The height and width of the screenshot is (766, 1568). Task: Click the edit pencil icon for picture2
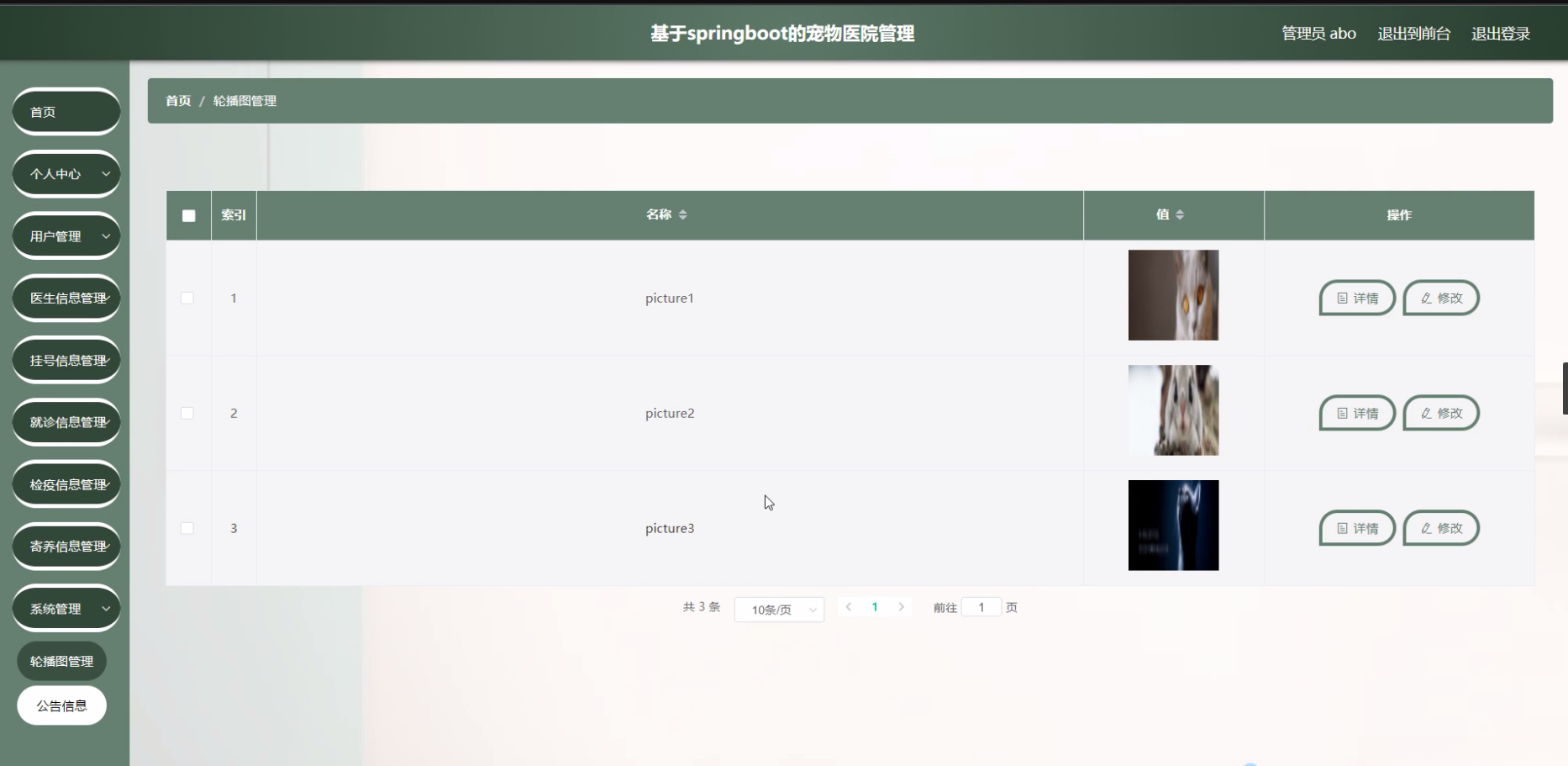click(1426, 413)
